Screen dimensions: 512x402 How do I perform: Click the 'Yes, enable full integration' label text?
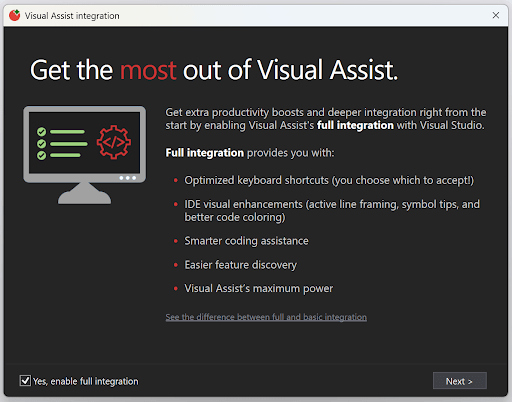coord(85,381)
